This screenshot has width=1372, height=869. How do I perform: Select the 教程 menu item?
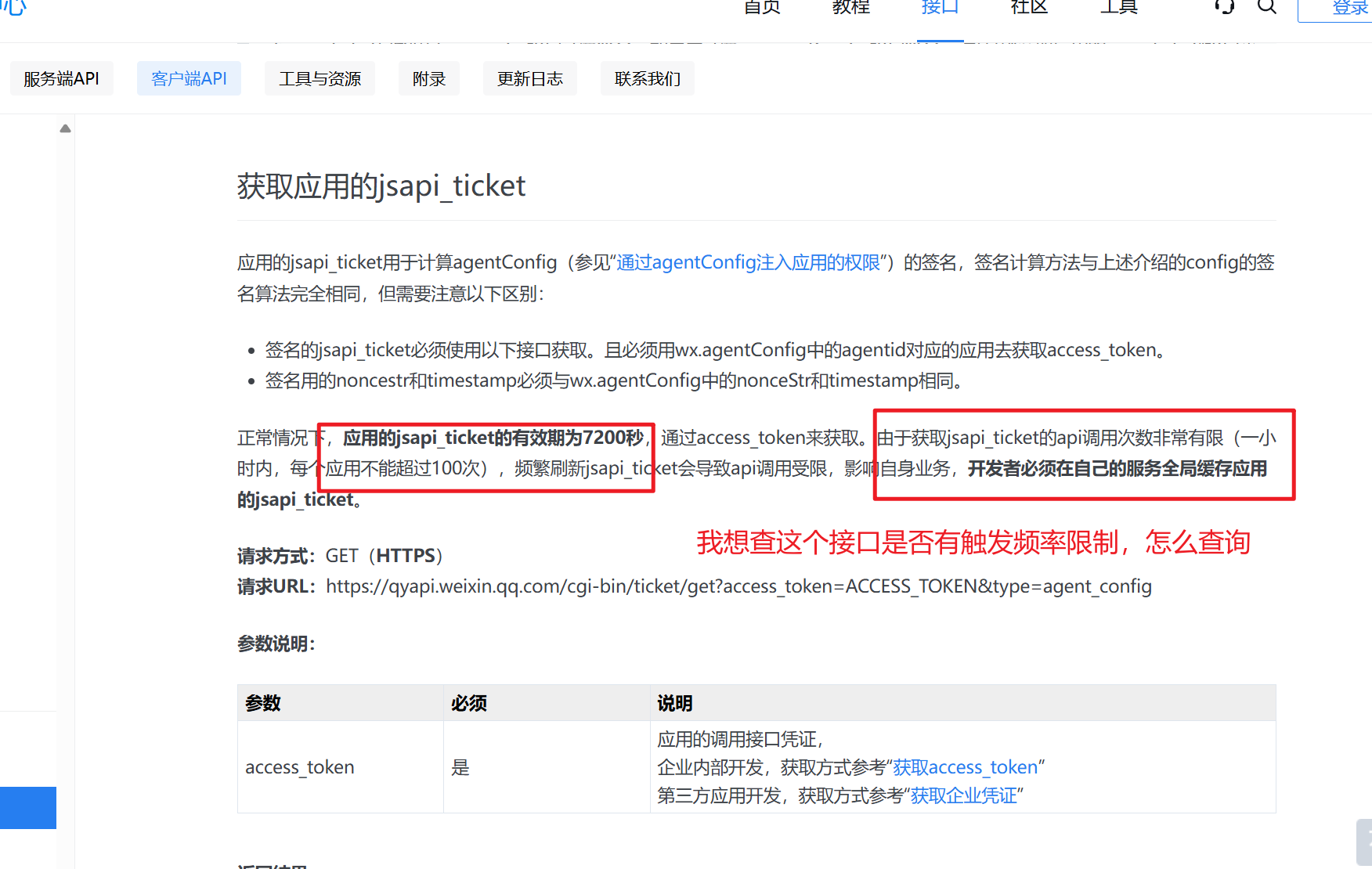[x=850, y=8]
